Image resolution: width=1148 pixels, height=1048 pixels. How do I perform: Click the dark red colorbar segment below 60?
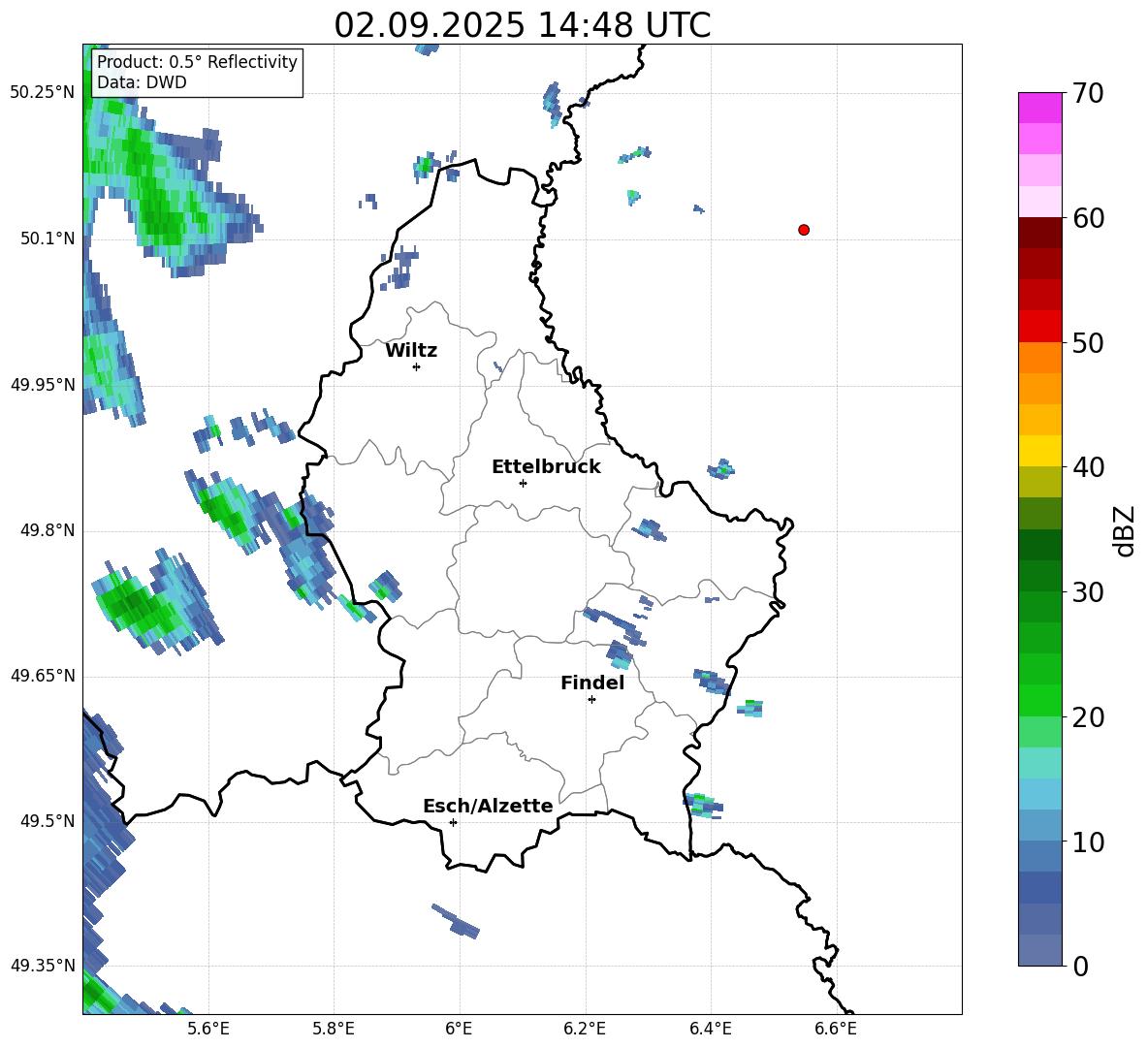[x=1039, y=233]
